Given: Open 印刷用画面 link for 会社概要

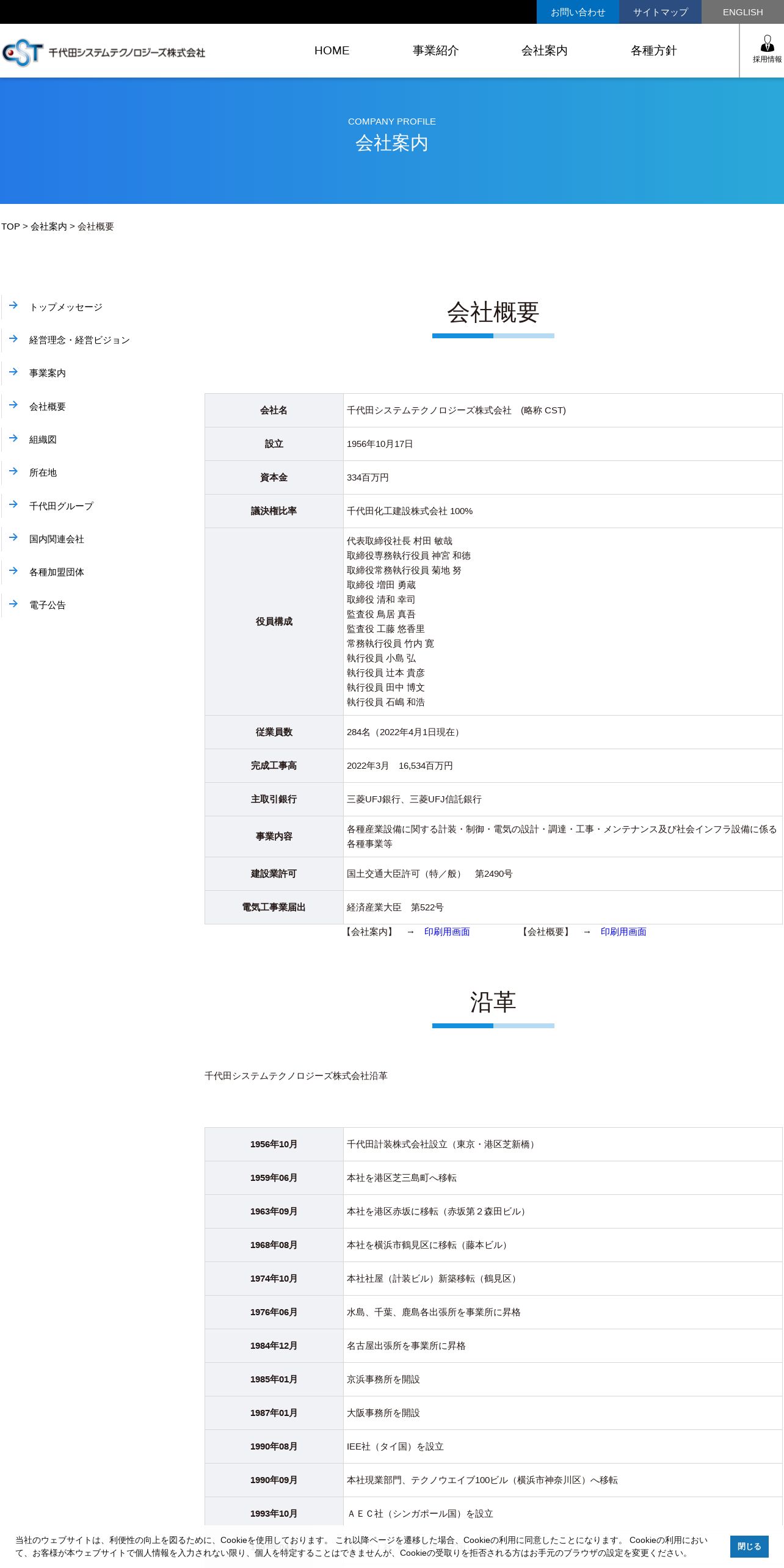Looking at the screenshot, I should tap(623, 932).
